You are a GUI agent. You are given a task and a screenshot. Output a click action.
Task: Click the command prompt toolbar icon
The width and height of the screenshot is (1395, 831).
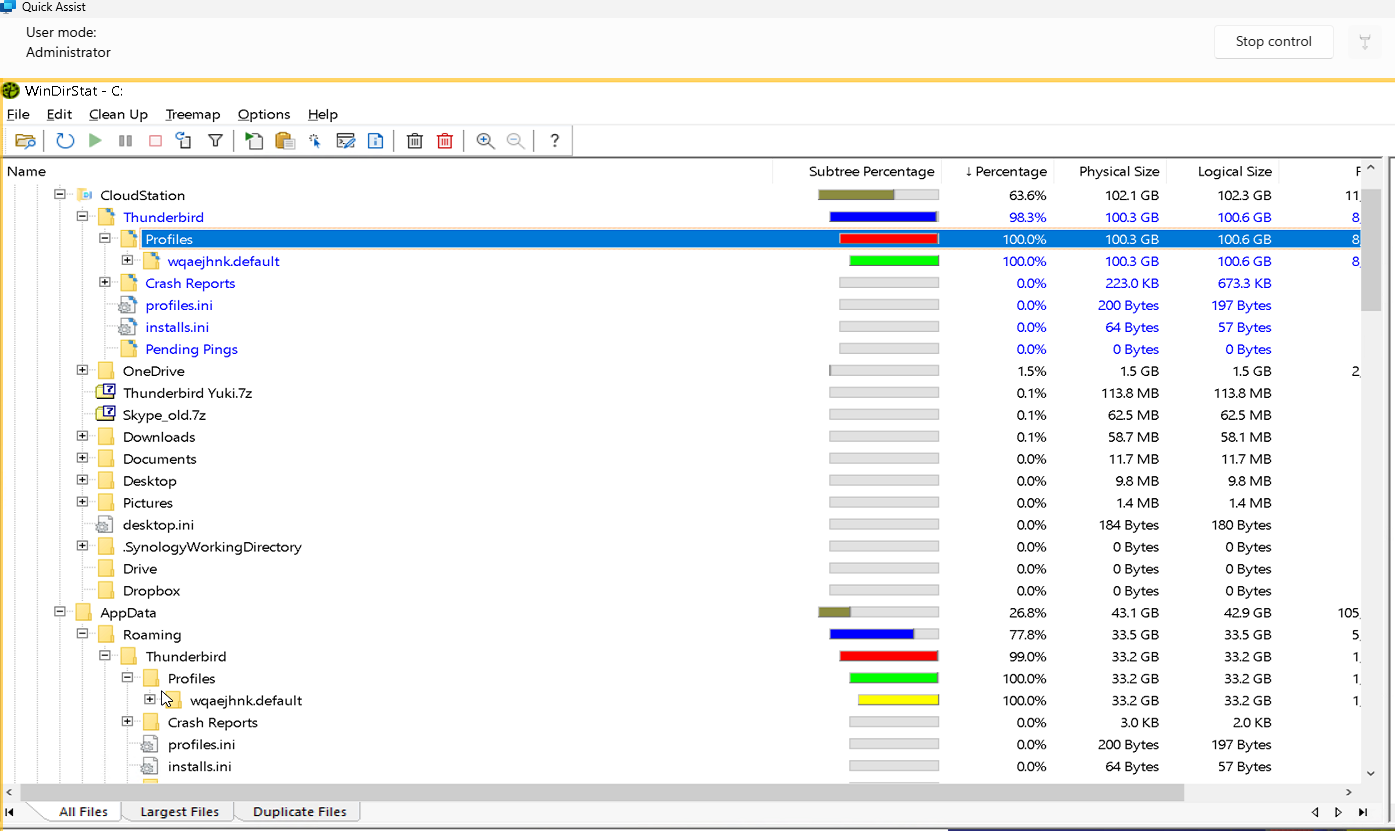(x=345, y=141)
